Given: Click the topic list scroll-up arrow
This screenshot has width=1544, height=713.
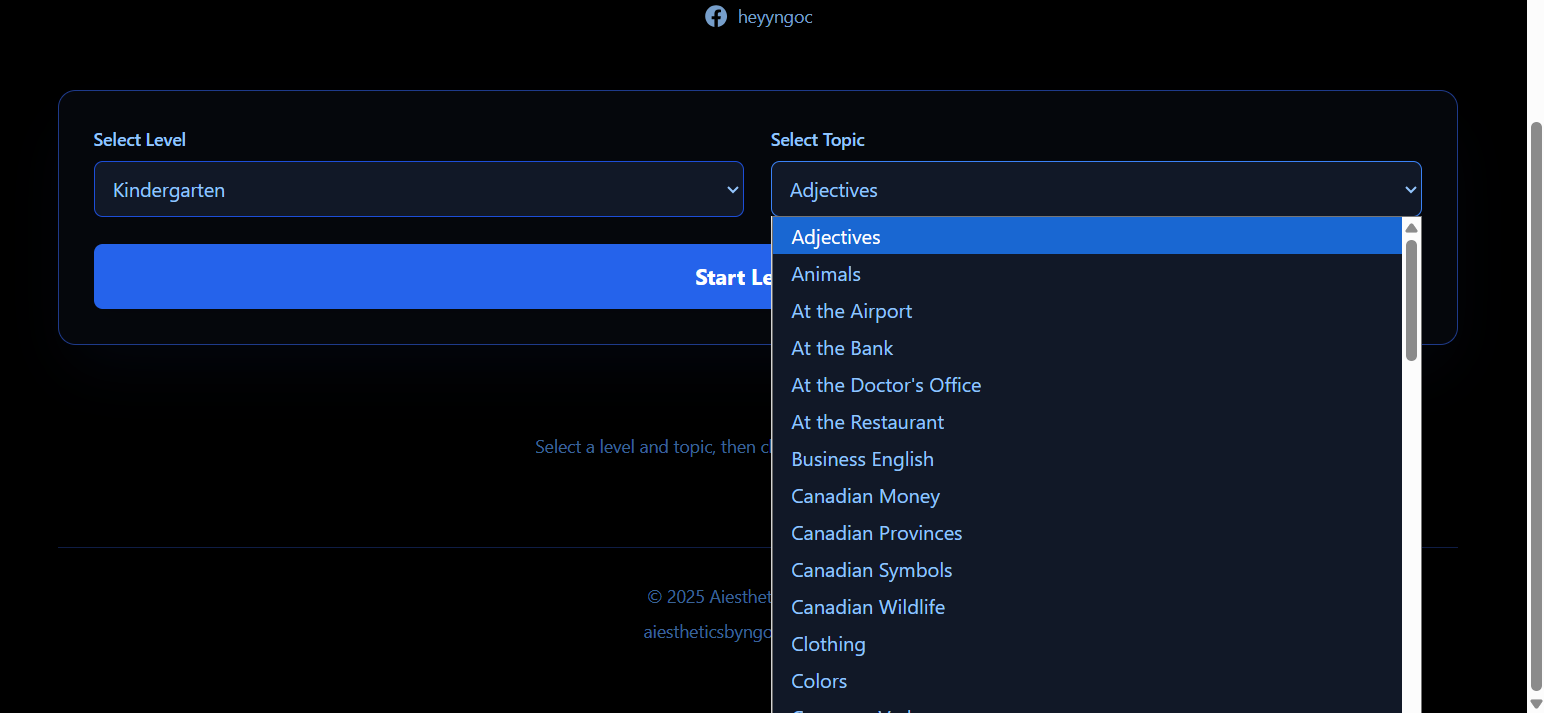Looking at the screenshot, I should coord(1411,227).
